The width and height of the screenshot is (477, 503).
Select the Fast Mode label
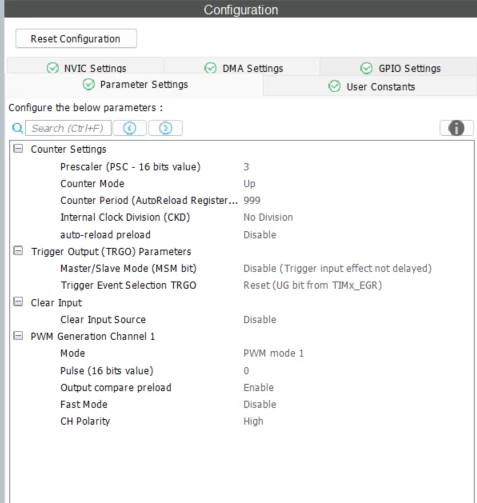(x=84, y=404)
